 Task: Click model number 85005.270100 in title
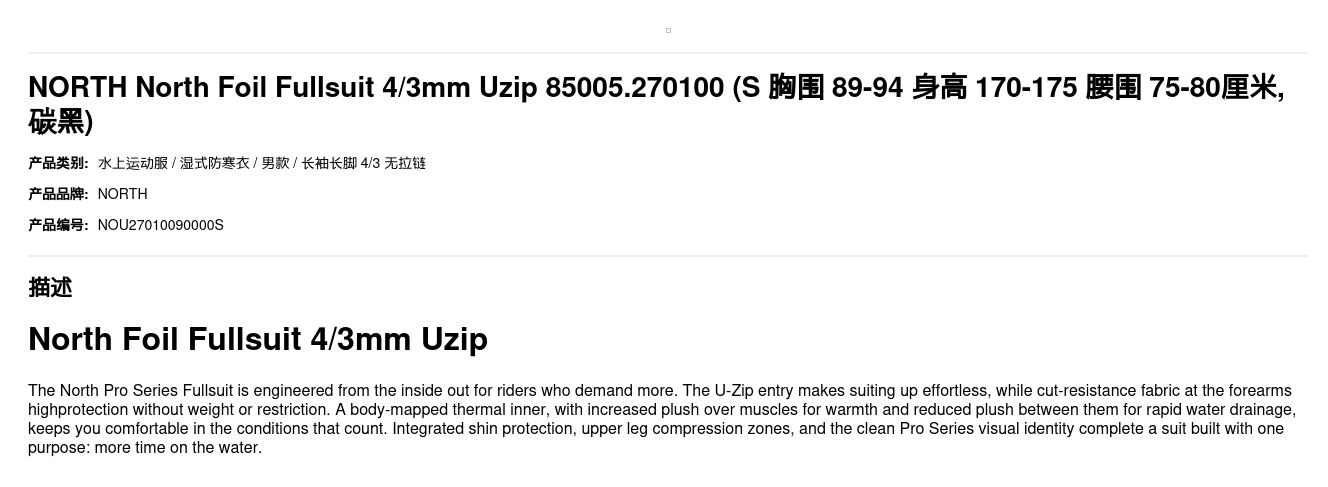point(634,88)
